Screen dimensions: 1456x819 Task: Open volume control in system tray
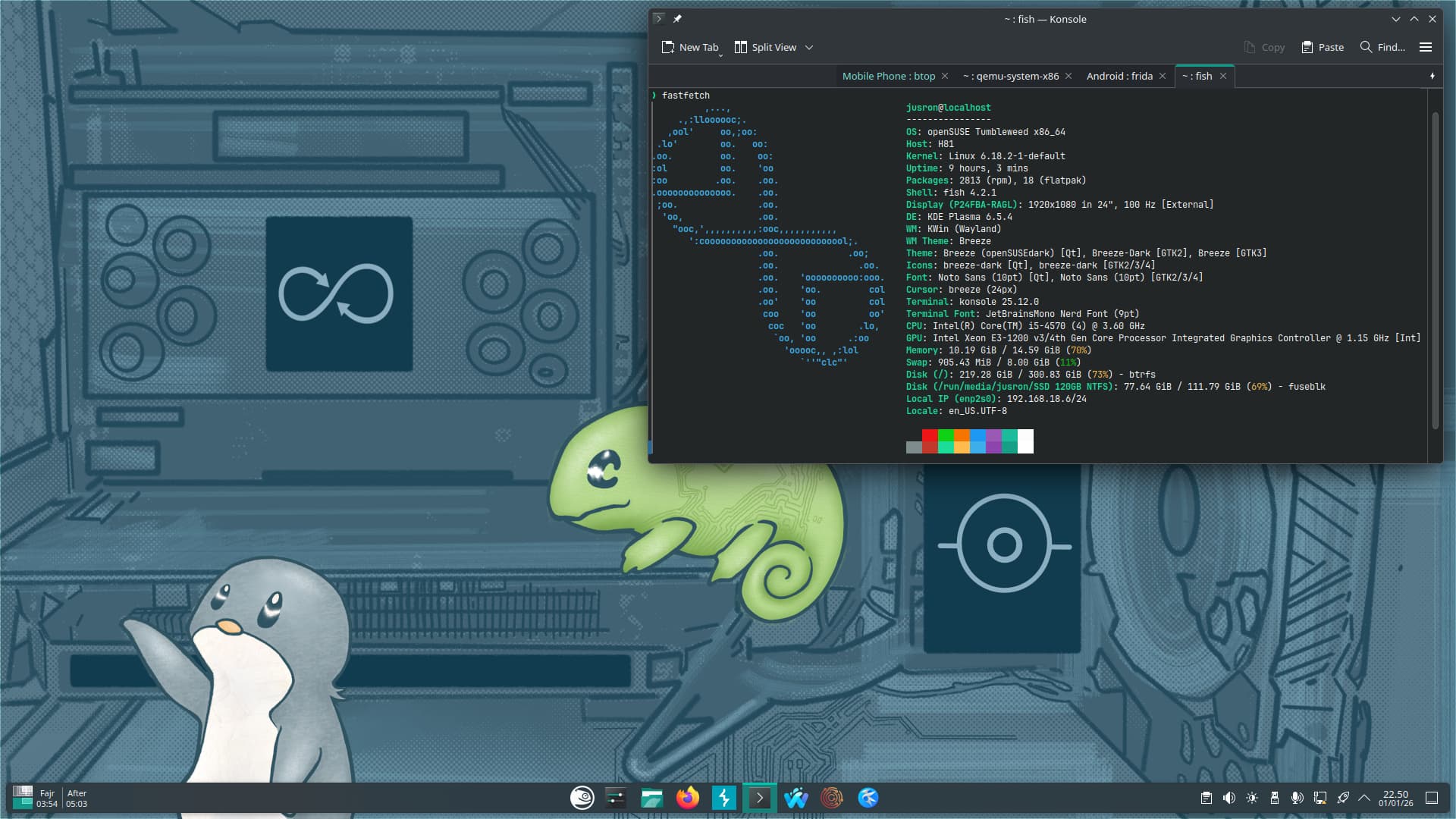(x=1228, y=798)
